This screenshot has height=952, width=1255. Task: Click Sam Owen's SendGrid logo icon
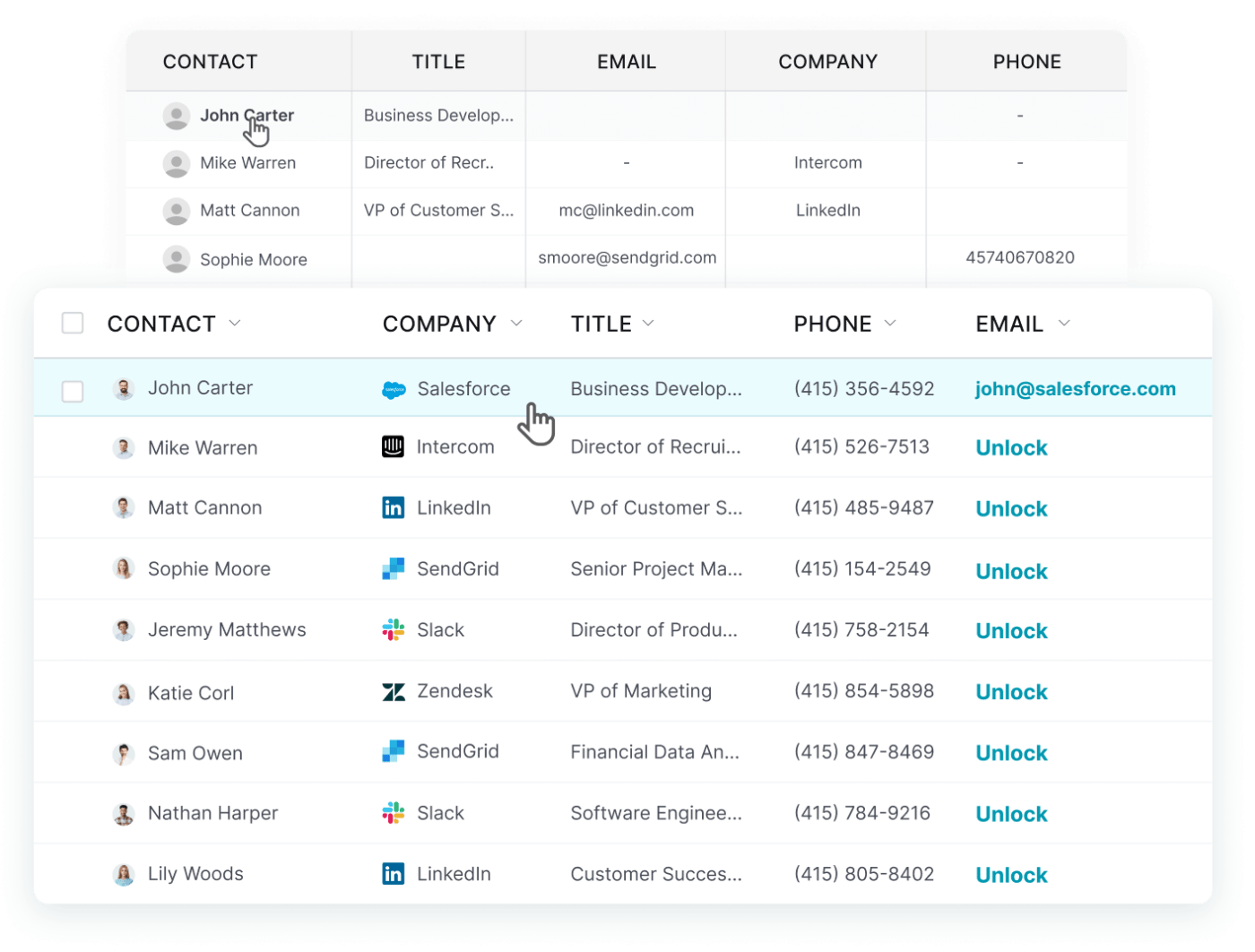coord(393,751)
